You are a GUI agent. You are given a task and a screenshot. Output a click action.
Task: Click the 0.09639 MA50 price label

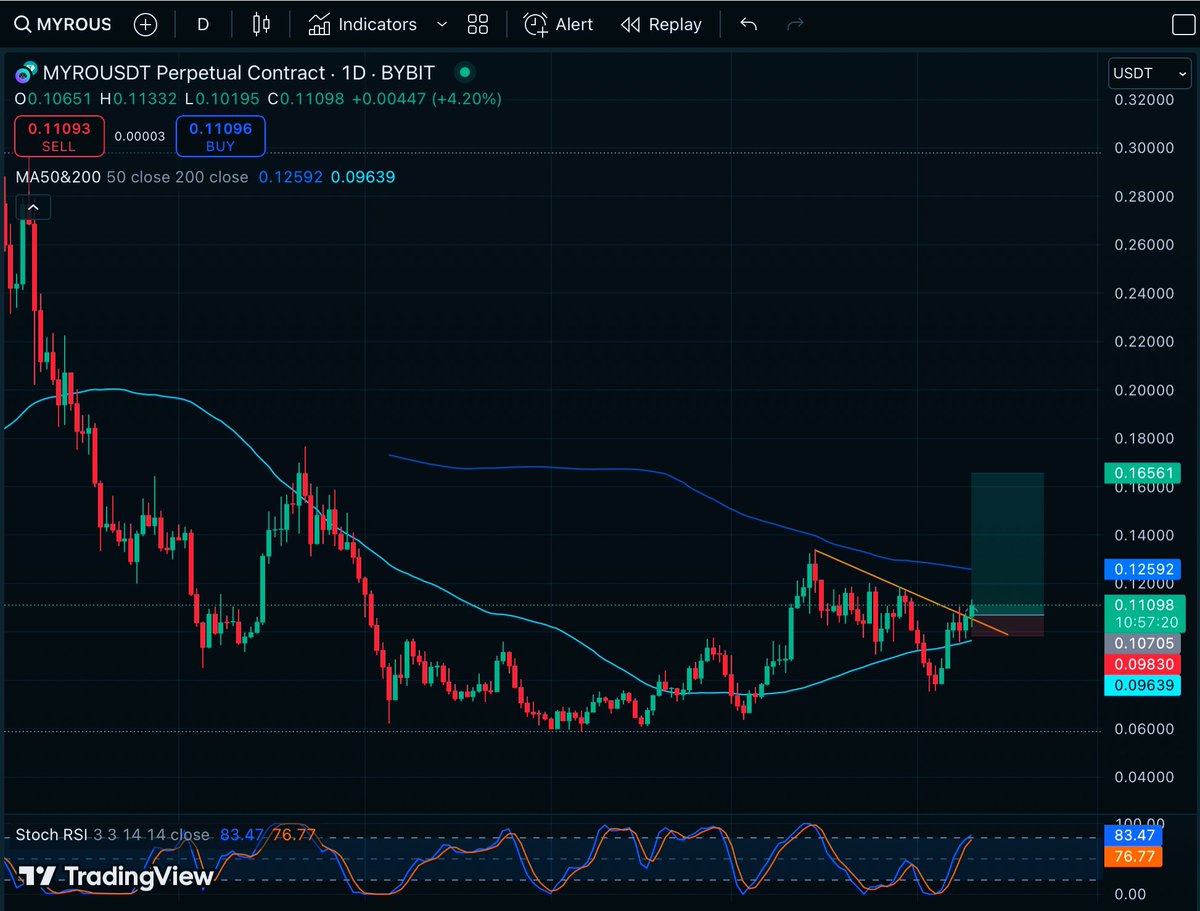[1142, 685]
